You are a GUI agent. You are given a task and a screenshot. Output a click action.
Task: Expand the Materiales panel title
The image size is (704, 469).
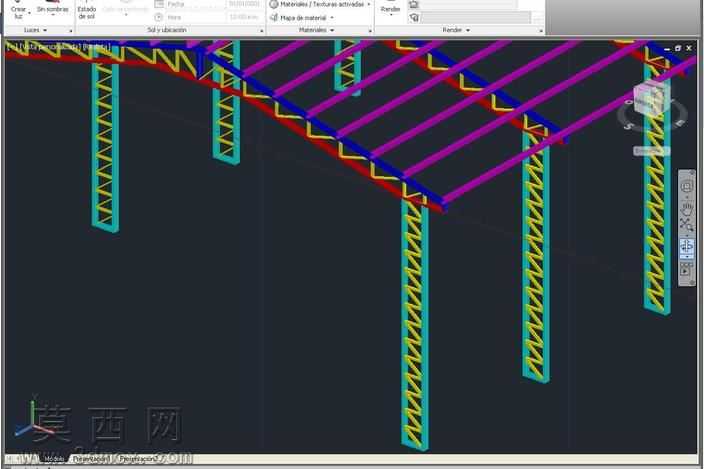[317, 30]
